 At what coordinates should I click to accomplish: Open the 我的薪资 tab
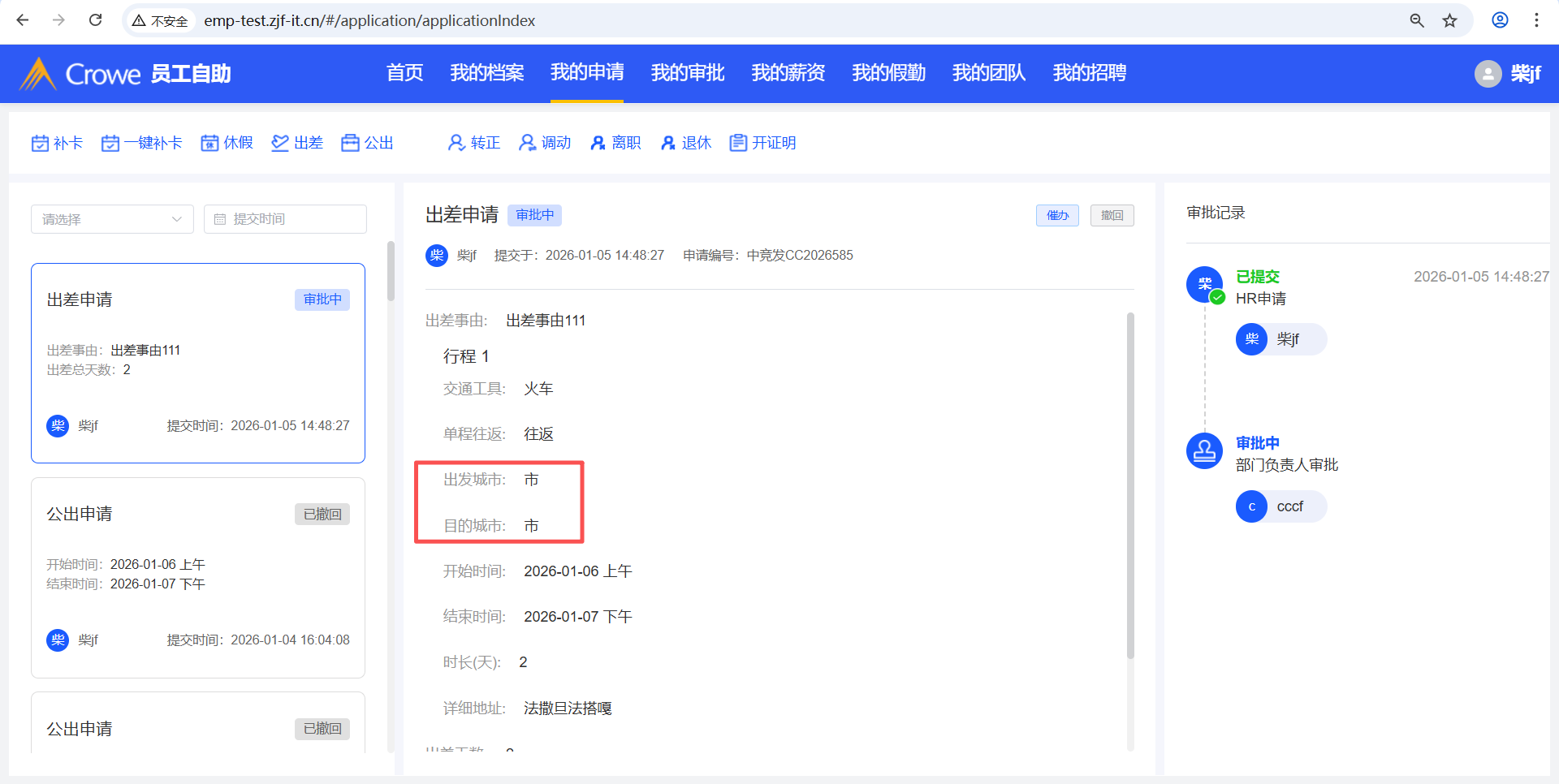coord(788,73)
